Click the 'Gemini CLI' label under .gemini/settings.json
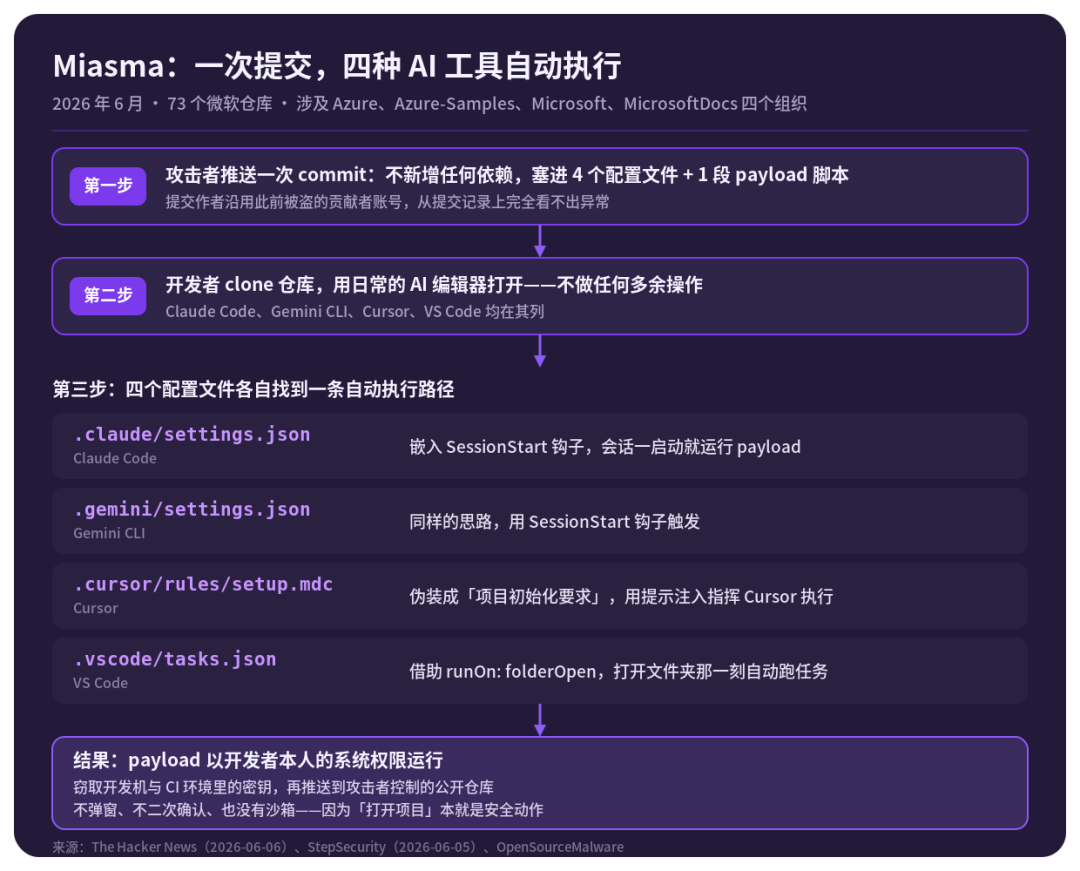The height and width of the screenshot is (871, 1080). point(110,533)
